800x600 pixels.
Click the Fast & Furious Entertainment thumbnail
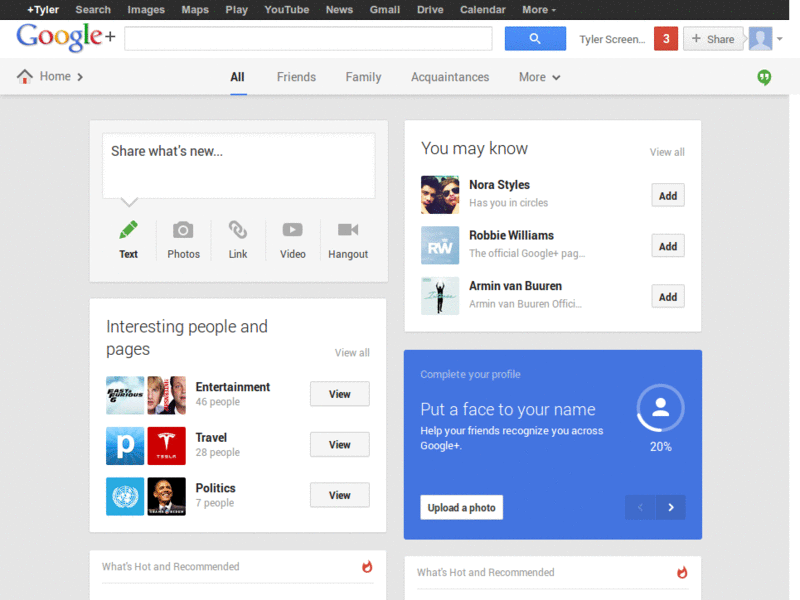coord(125,395)
